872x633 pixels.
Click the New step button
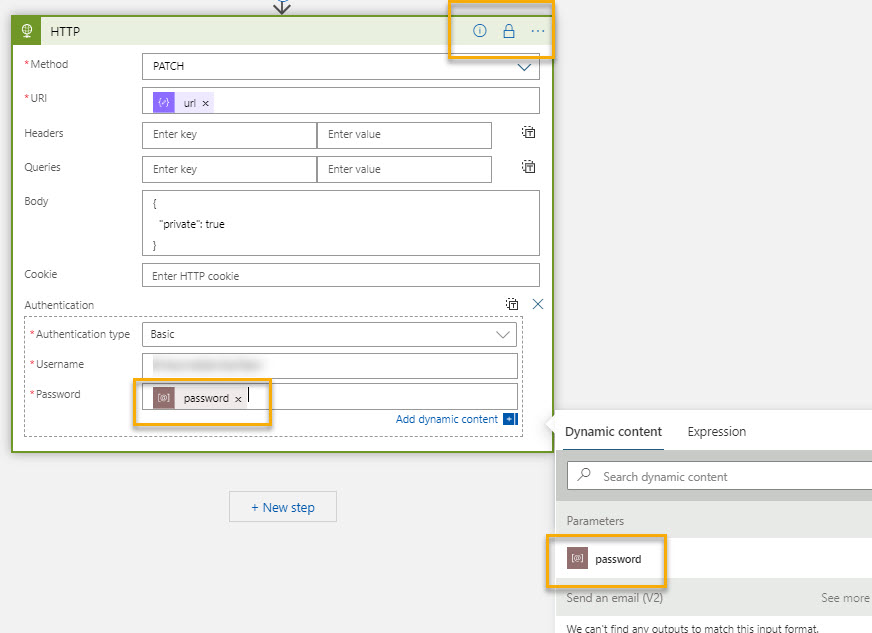(283, 507)
